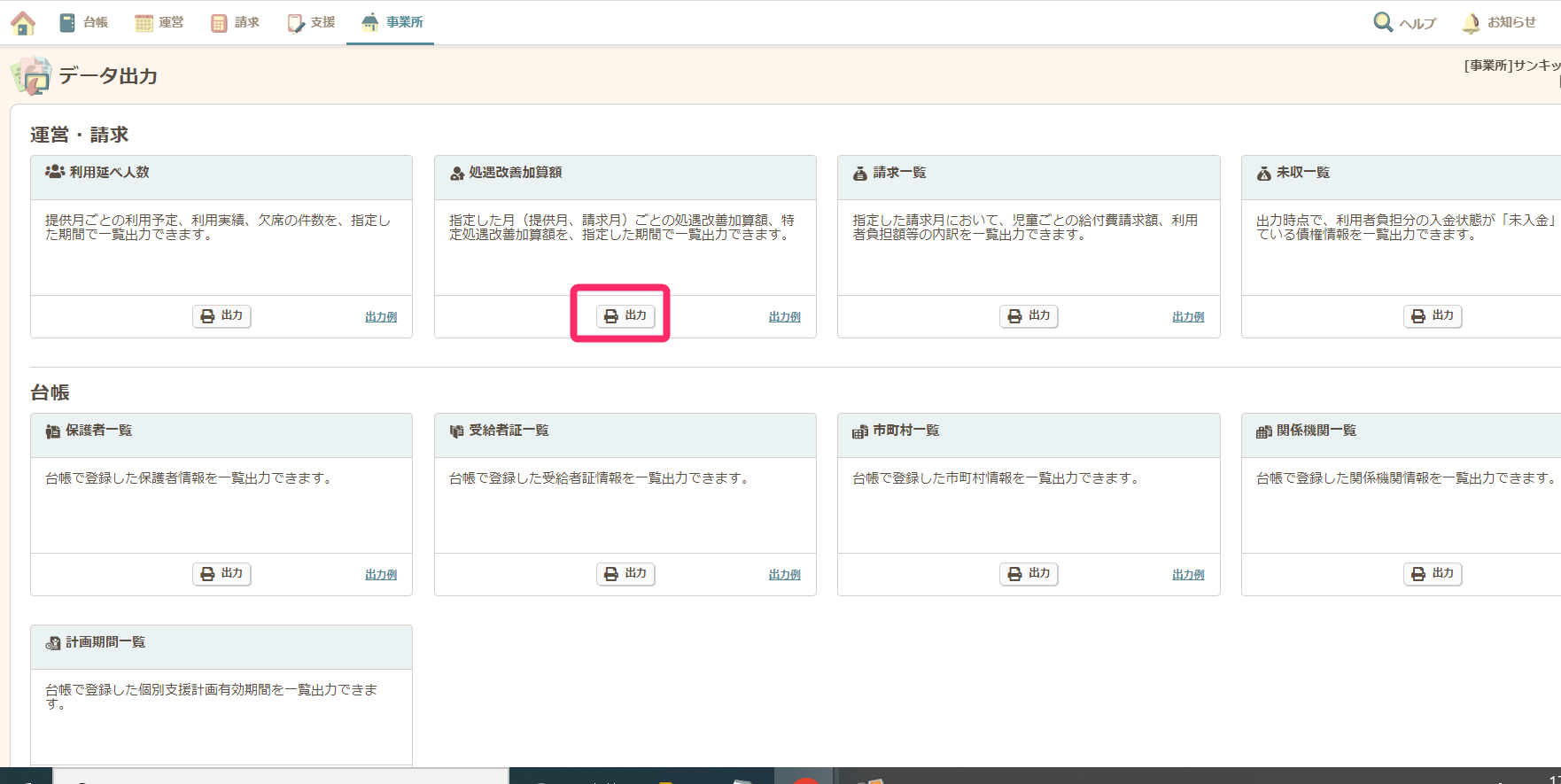Open 出力例 link for 利用延べ人数
1561x784 pixels.
click(381, 317)
